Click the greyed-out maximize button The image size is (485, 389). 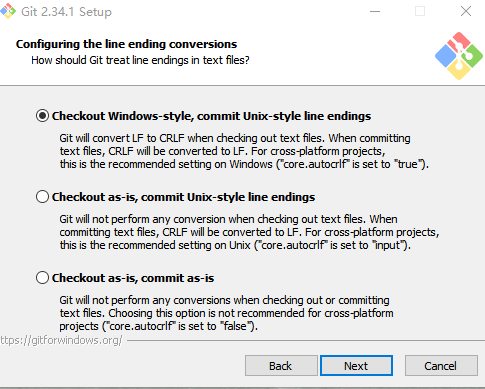coord(420,11)
